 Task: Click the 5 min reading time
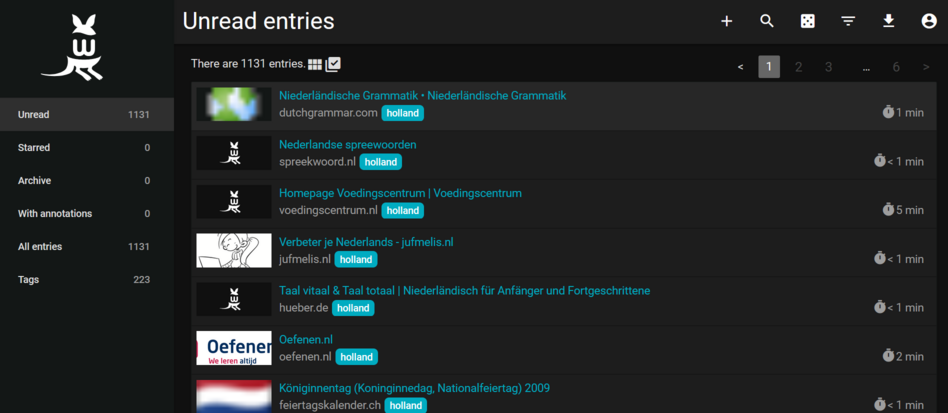tap(903, 210)
